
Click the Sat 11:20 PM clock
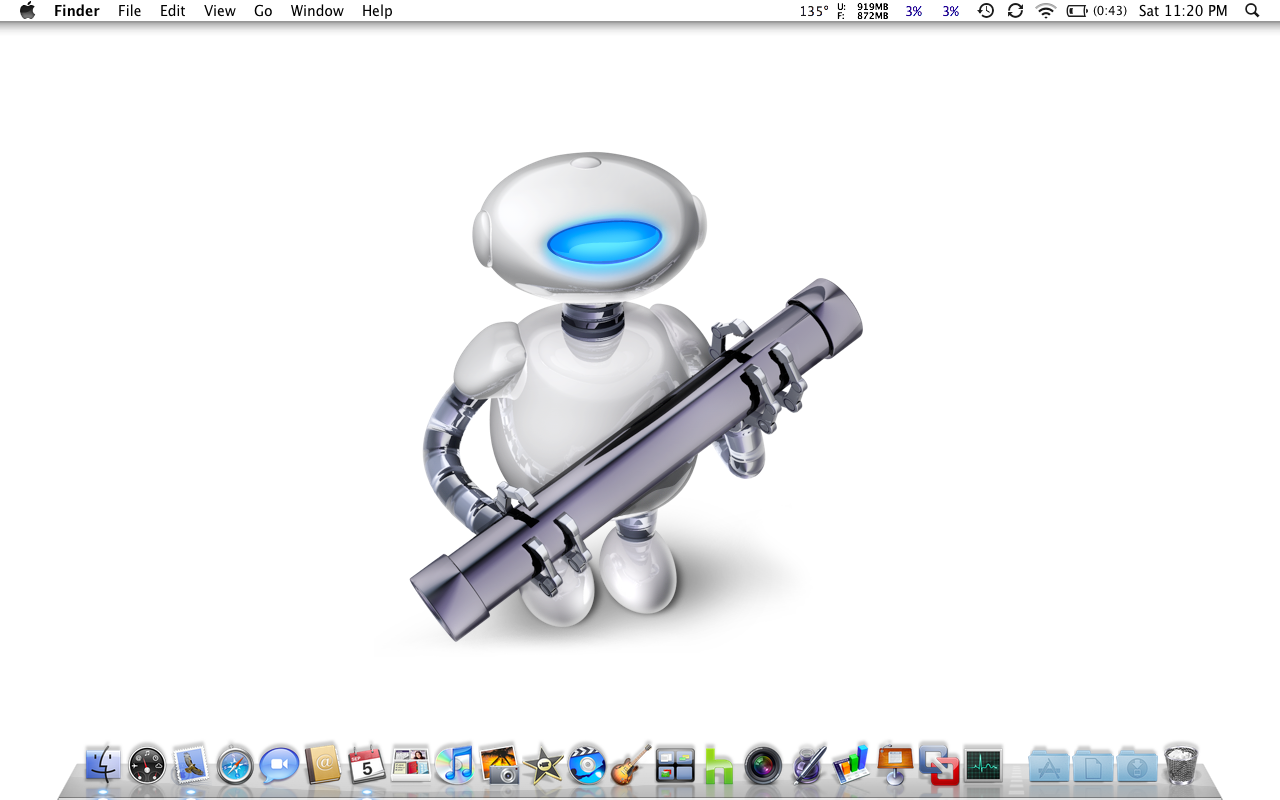pyautogui.click(x=1183, y=11)
